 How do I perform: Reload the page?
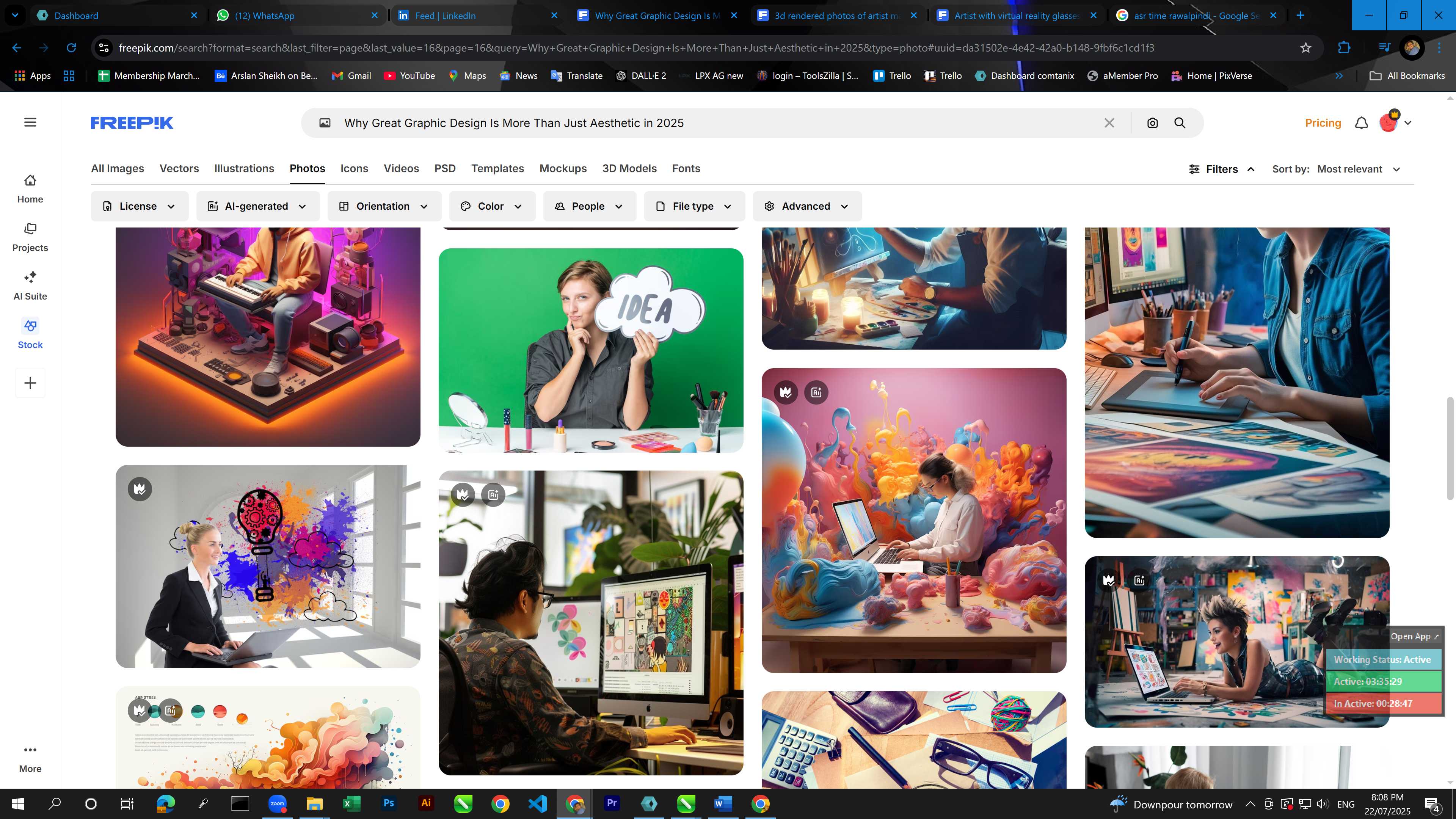coord(71,47)
